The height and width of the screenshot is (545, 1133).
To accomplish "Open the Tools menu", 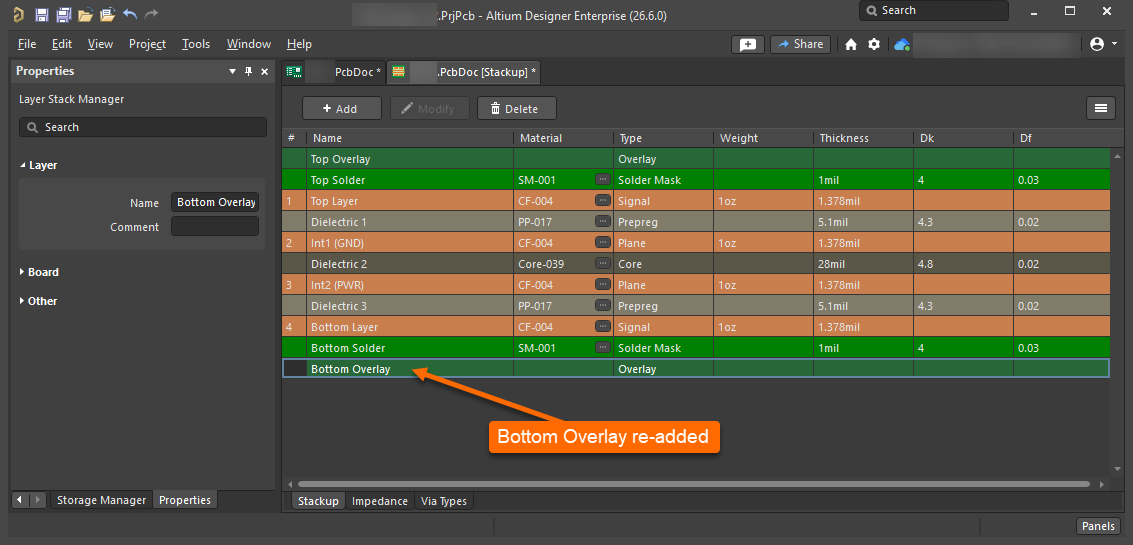I will pos(196,44).
